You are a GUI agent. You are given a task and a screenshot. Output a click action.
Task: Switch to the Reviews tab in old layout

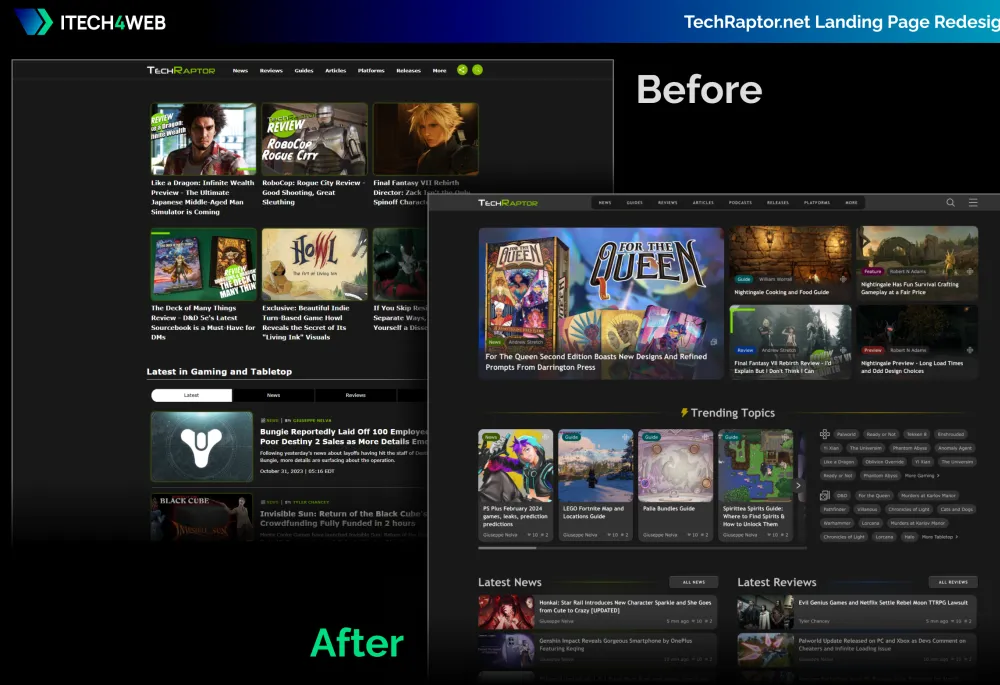tap(355, 395)
